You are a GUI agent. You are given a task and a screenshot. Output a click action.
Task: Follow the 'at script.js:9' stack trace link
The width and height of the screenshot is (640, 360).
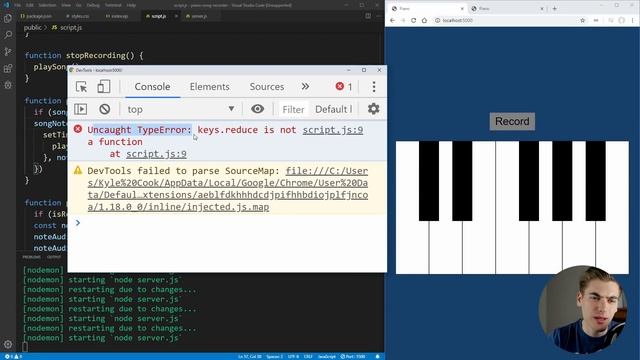156,154
